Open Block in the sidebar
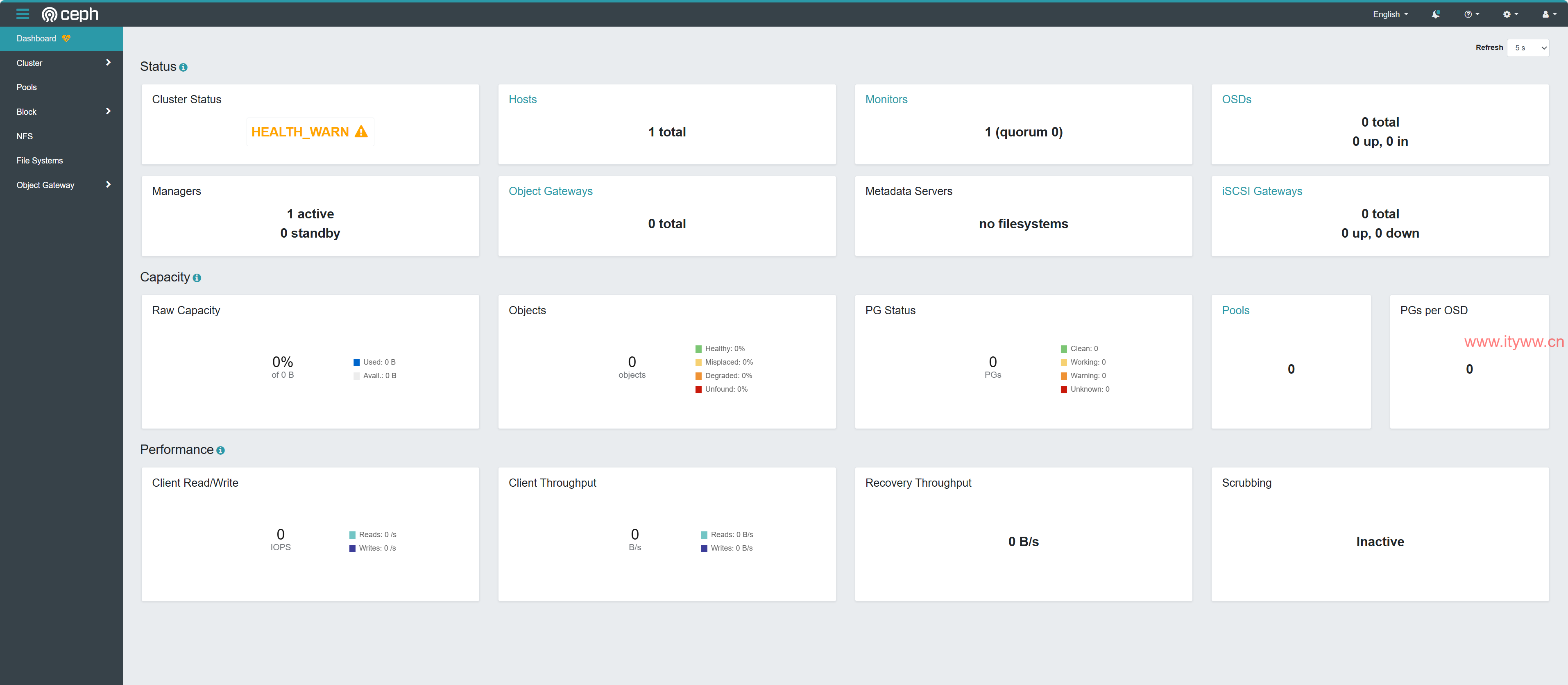Screen dimensions: 1568x685 pos(61,111)
